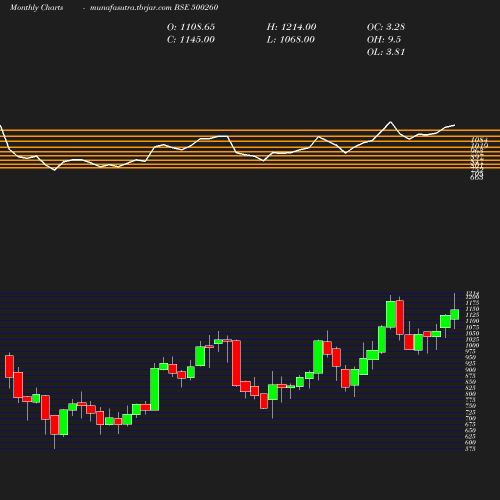The height and width of the screenshot is (500, 500).
Task: Click the '650' price axis label
Action: 470,430
